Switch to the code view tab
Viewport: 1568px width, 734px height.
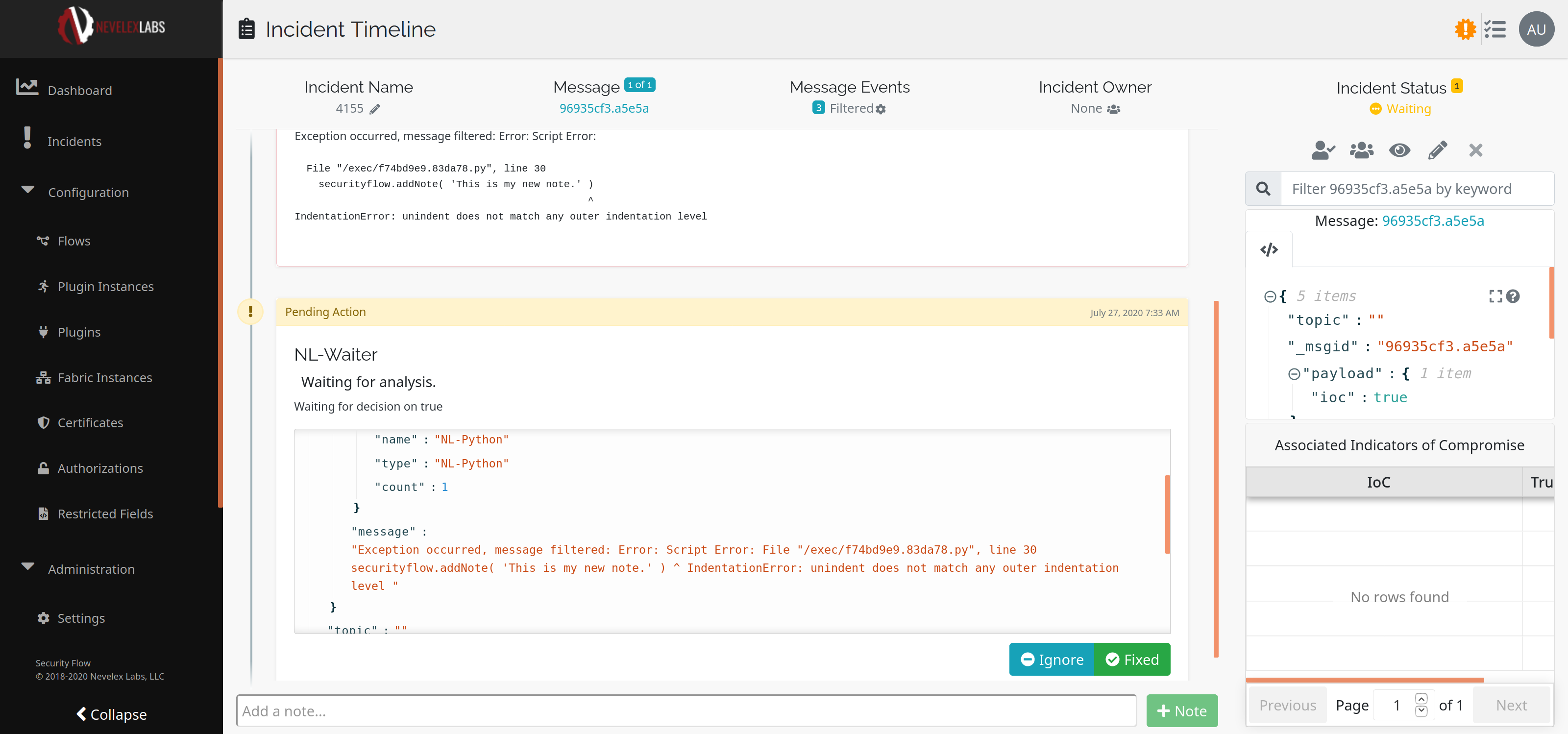point(1269,249)
